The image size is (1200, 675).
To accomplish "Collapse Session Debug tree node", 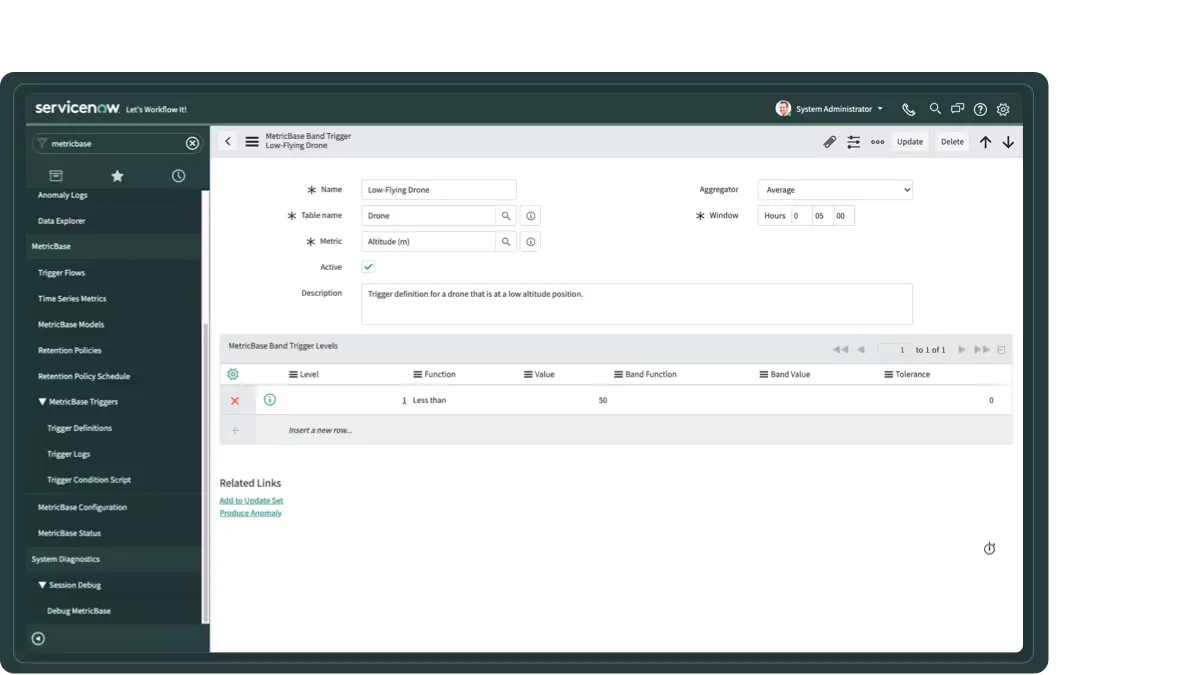I will [42, 585].
